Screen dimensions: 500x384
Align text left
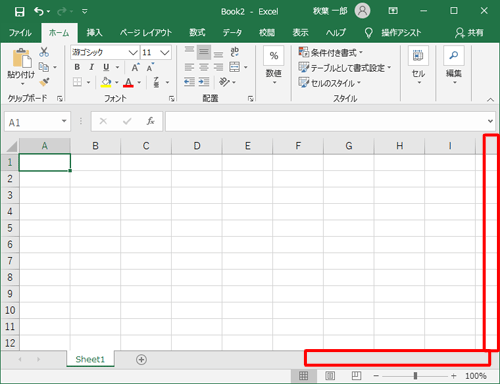tap(189, 67)
